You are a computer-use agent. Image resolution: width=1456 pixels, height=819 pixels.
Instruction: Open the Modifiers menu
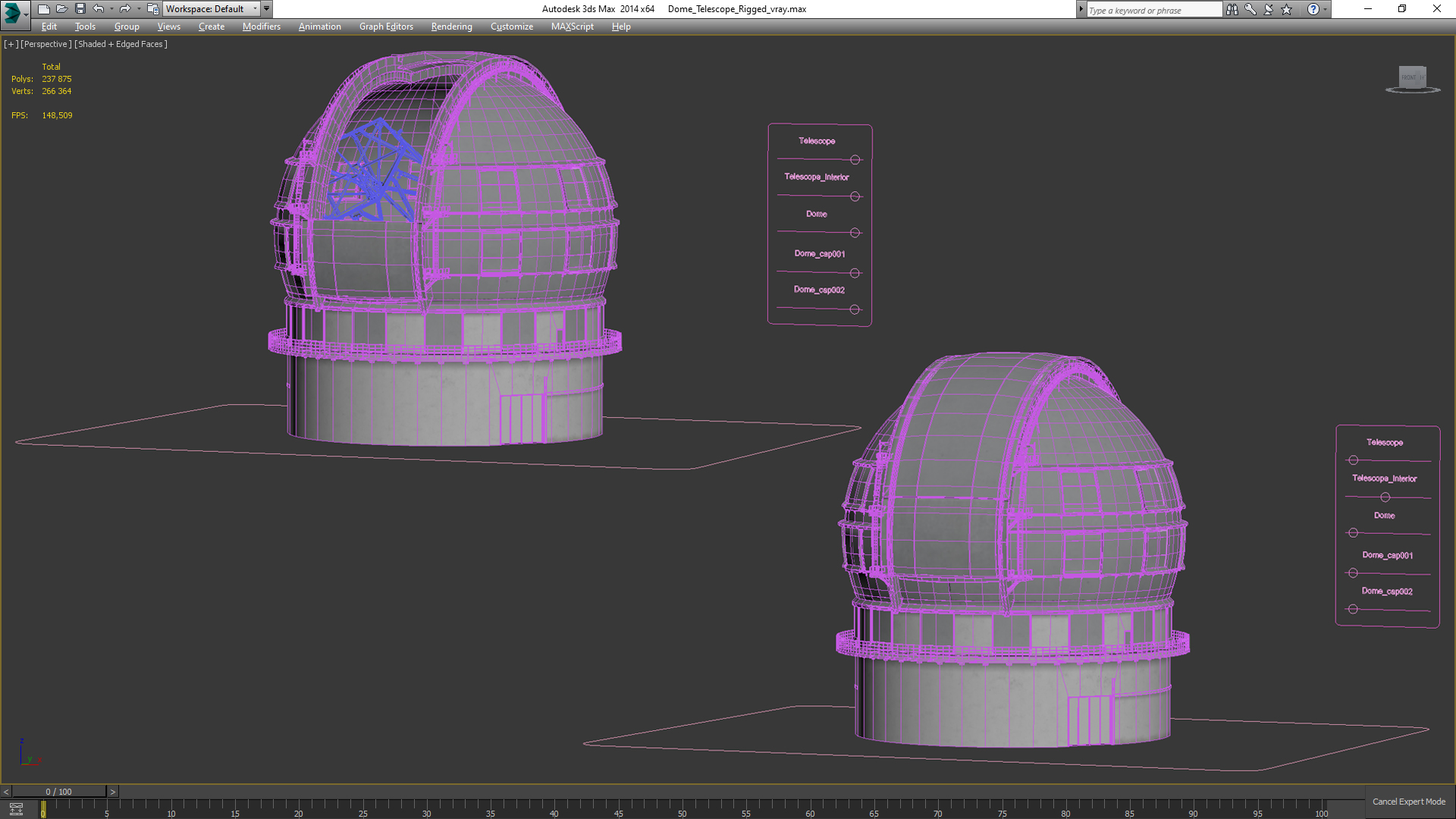click(261, 27)
